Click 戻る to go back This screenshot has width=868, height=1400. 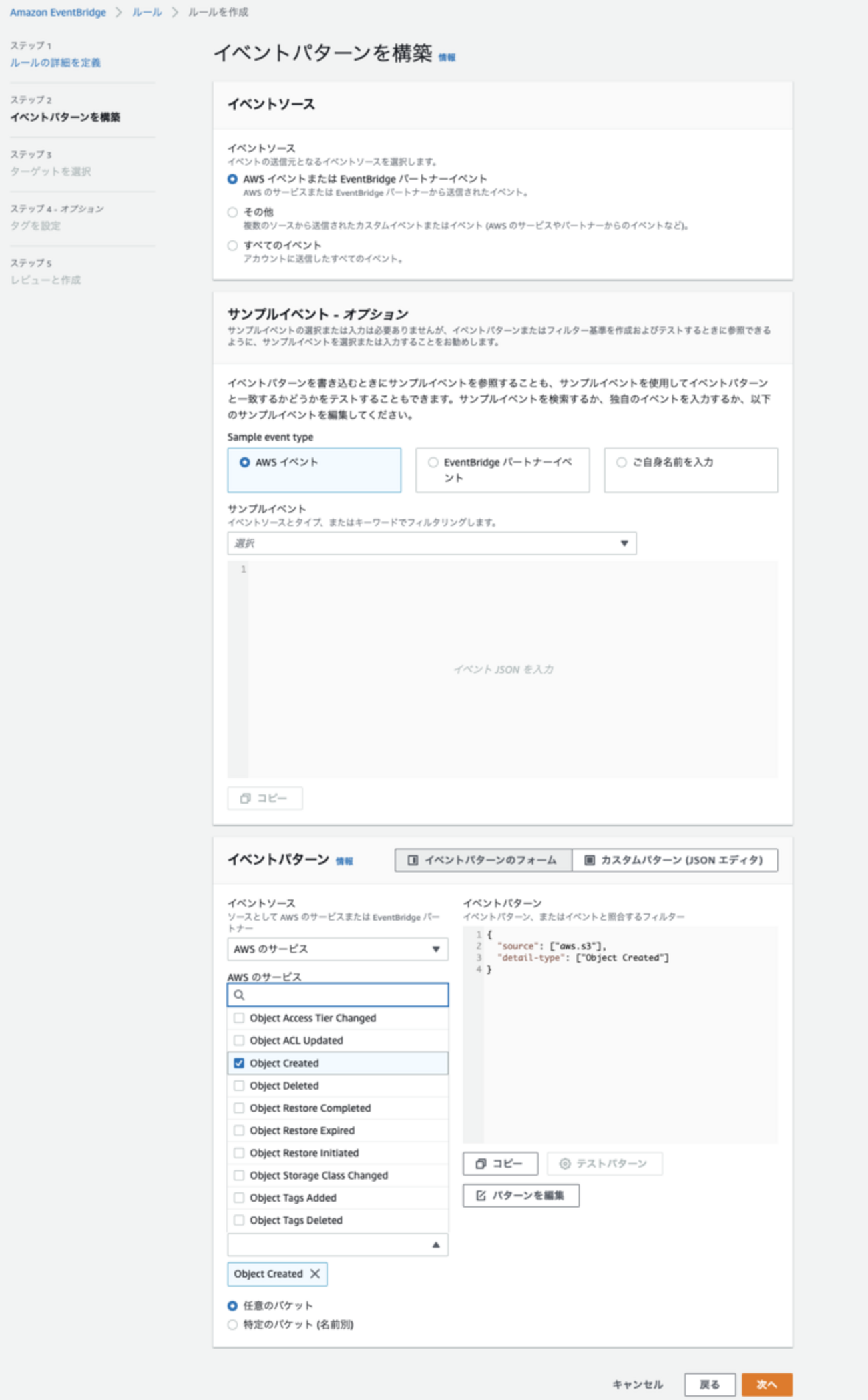710,1385
